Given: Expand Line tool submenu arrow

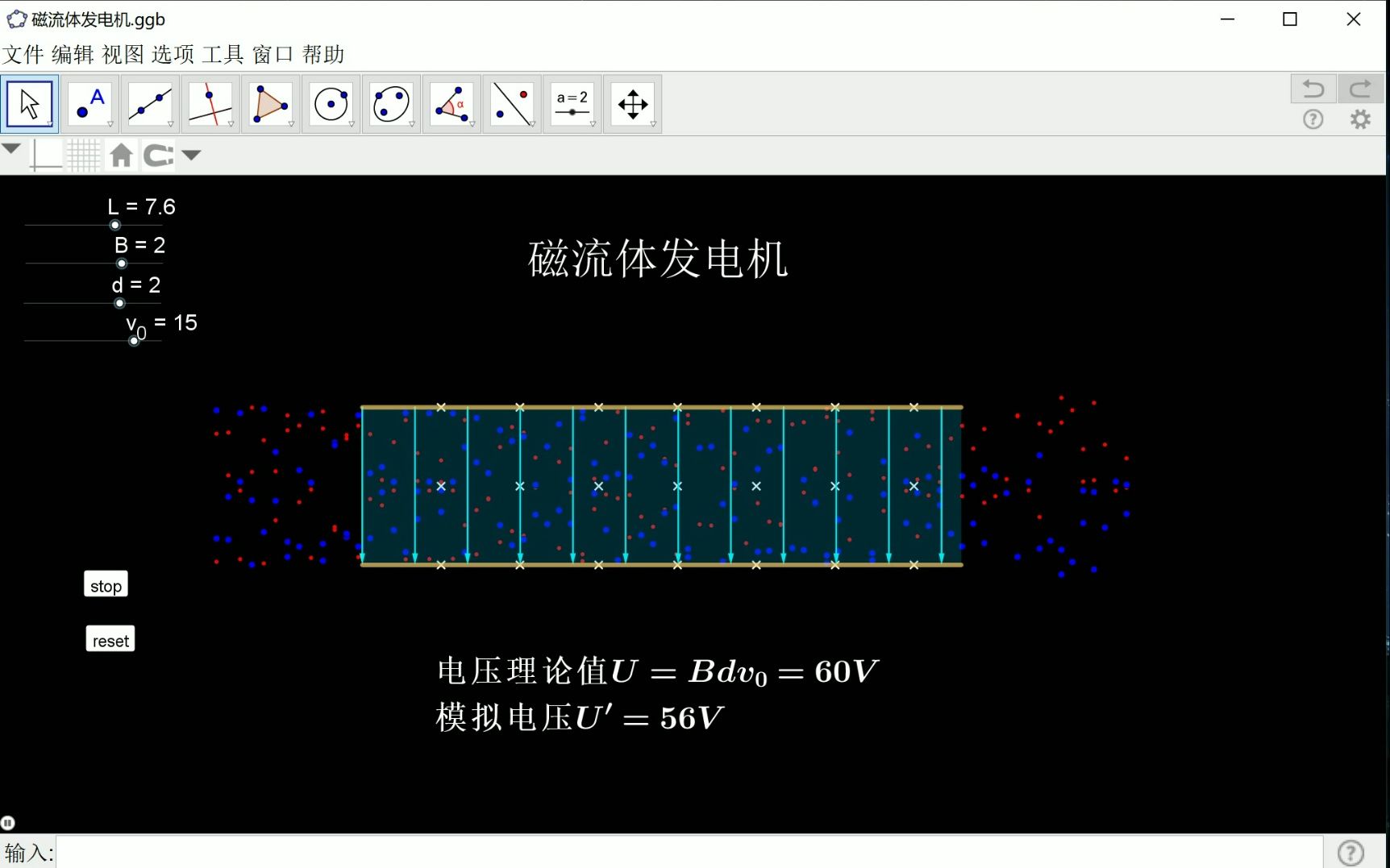Looking at the screenshot, I should pos(171,124).
